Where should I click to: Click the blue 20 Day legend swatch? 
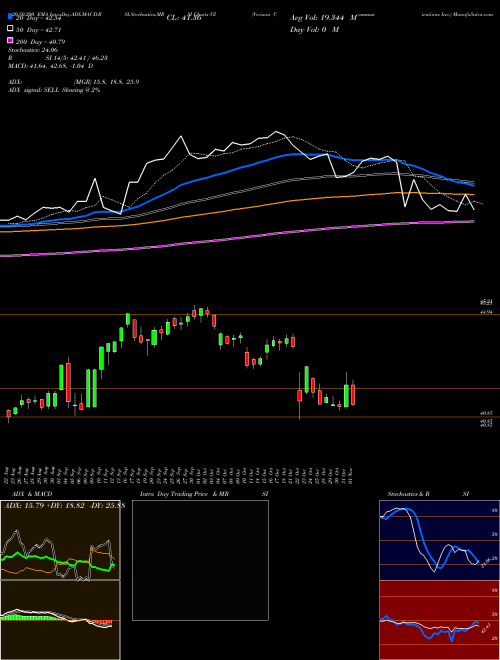coord(11,16)
